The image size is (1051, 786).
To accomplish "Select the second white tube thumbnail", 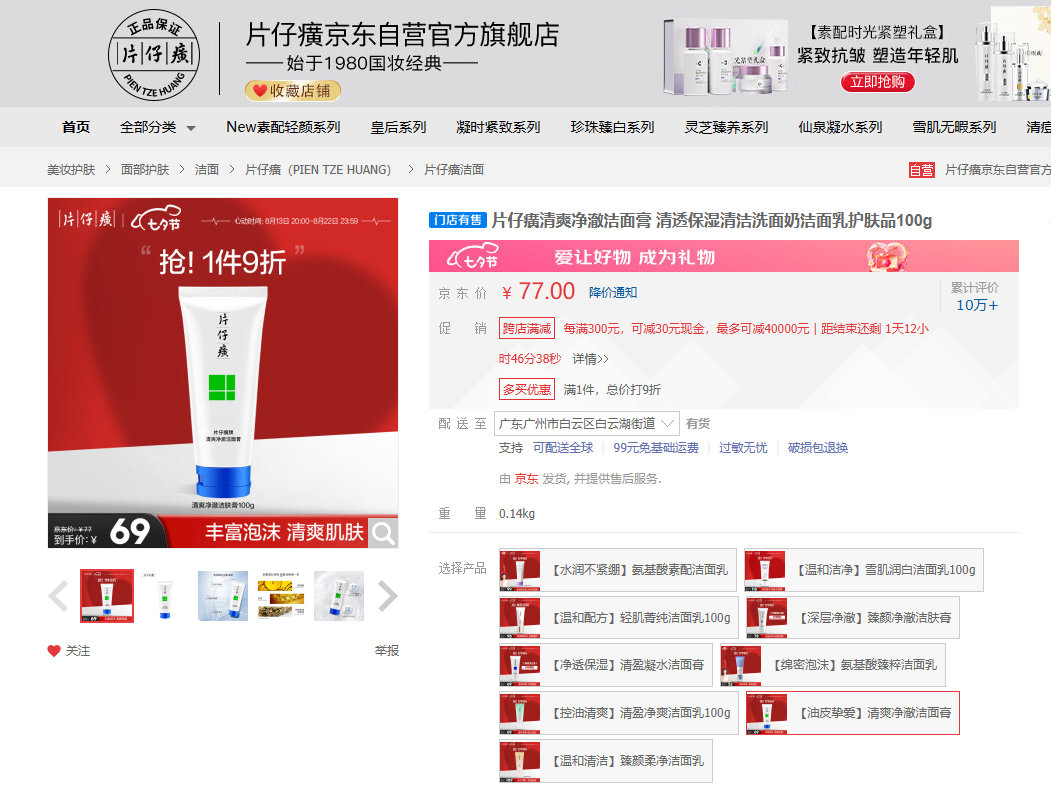I will [164, 596].
